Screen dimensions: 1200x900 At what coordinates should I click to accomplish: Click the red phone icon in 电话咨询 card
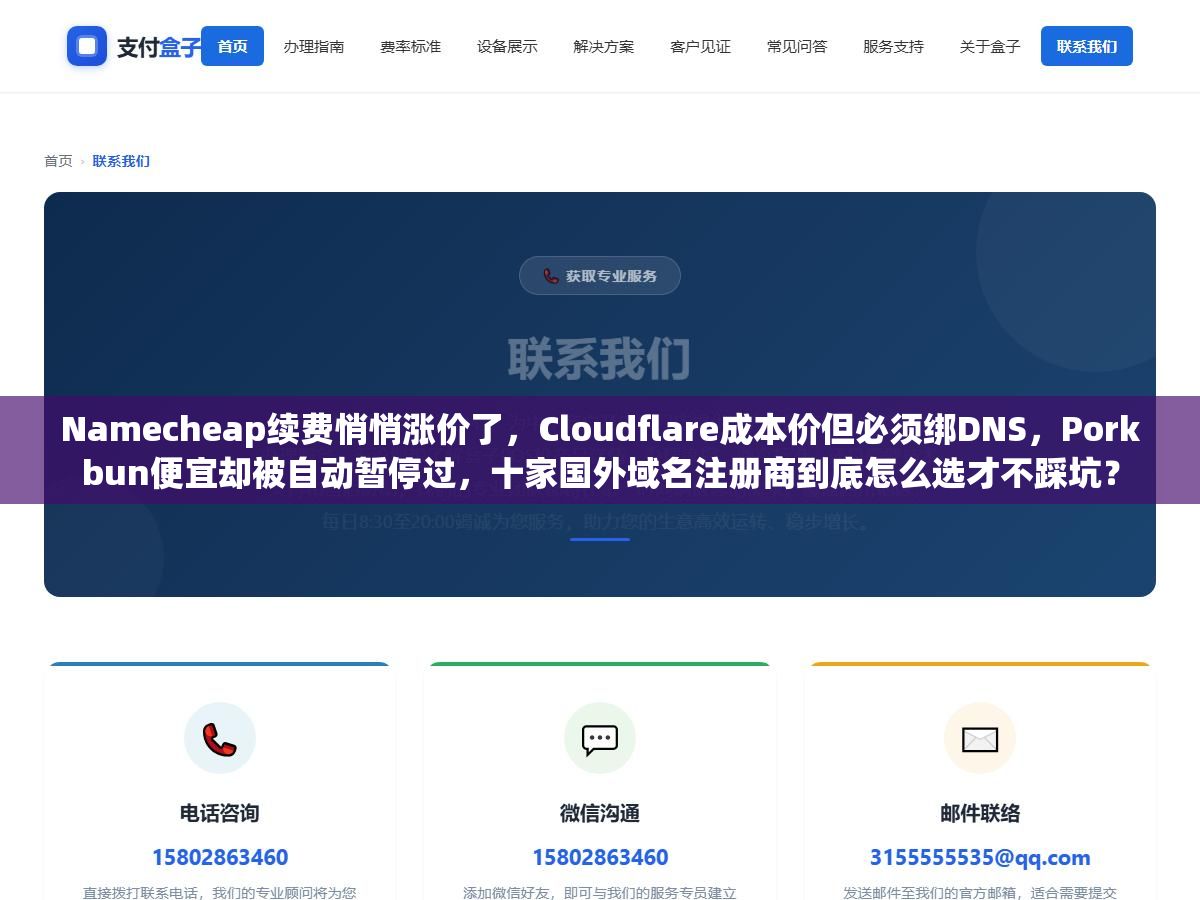point(220,739)
